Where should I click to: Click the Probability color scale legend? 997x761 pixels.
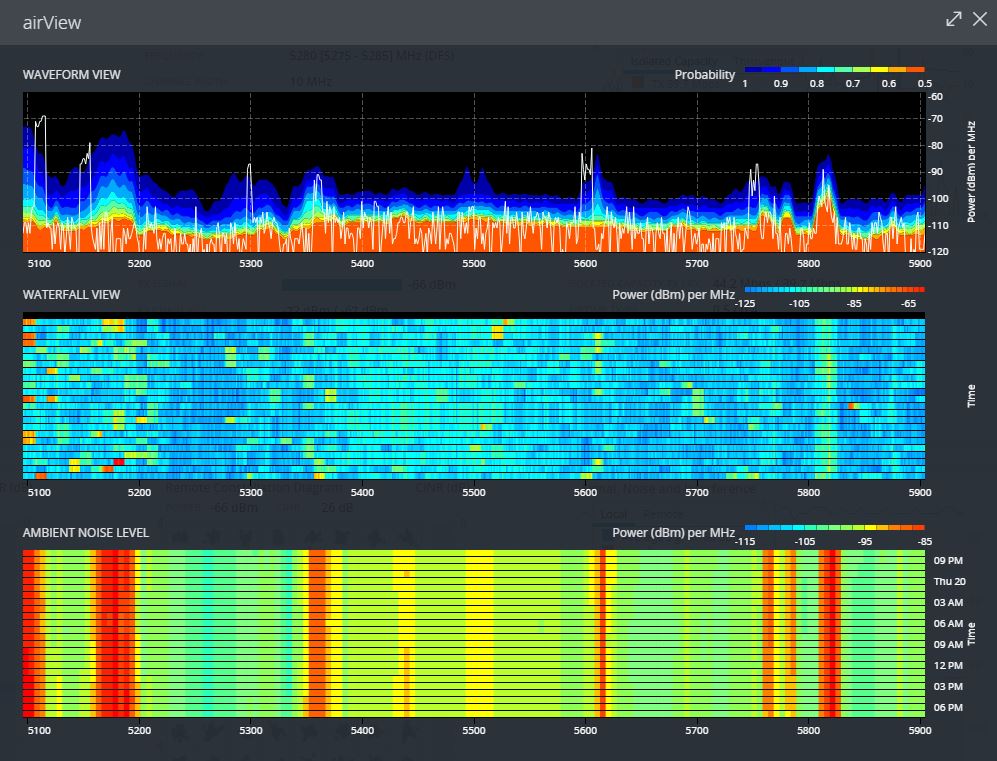coord(834,71)
